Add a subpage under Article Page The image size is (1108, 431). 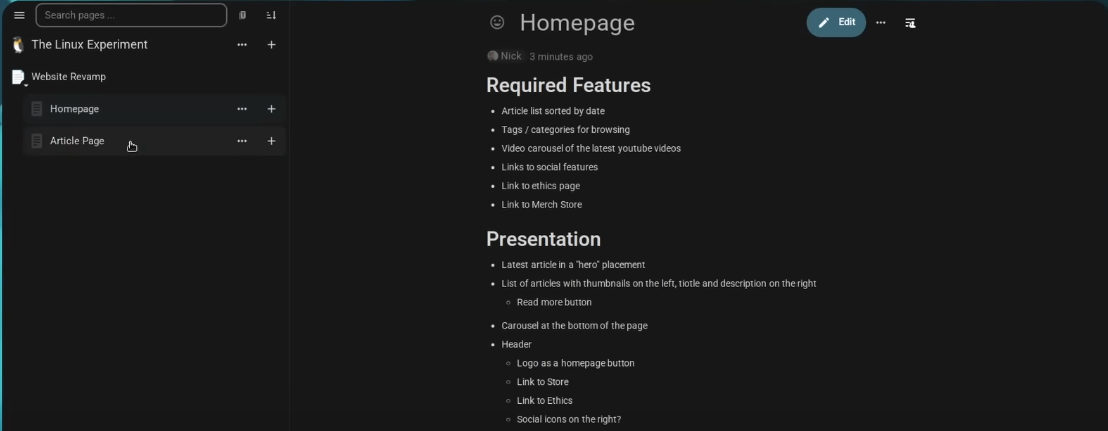(271, 141)
